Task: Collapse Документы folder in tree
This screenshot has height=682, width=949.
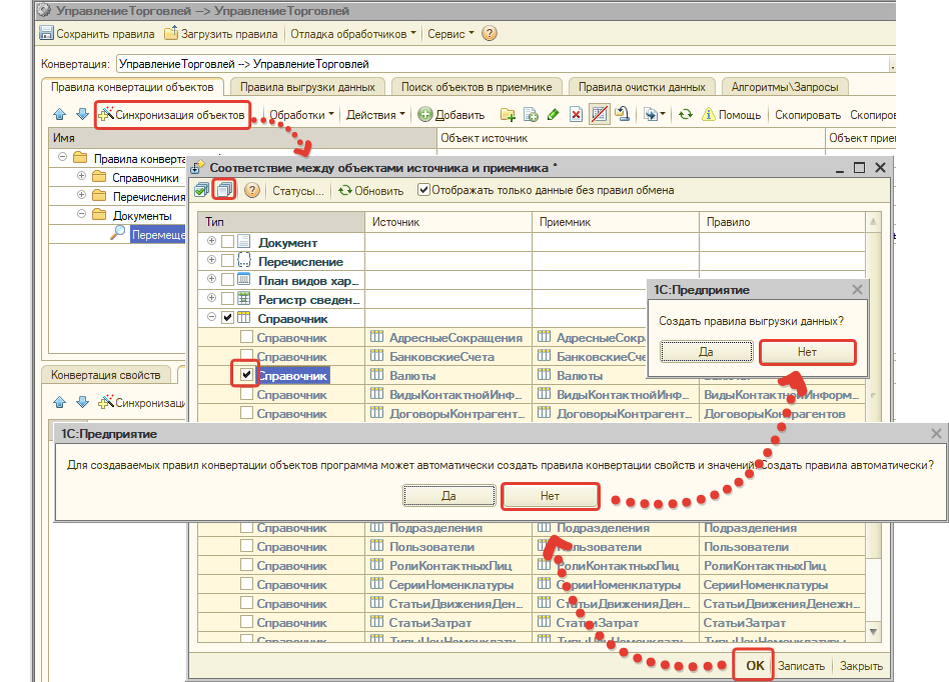Action: (81, 214)
